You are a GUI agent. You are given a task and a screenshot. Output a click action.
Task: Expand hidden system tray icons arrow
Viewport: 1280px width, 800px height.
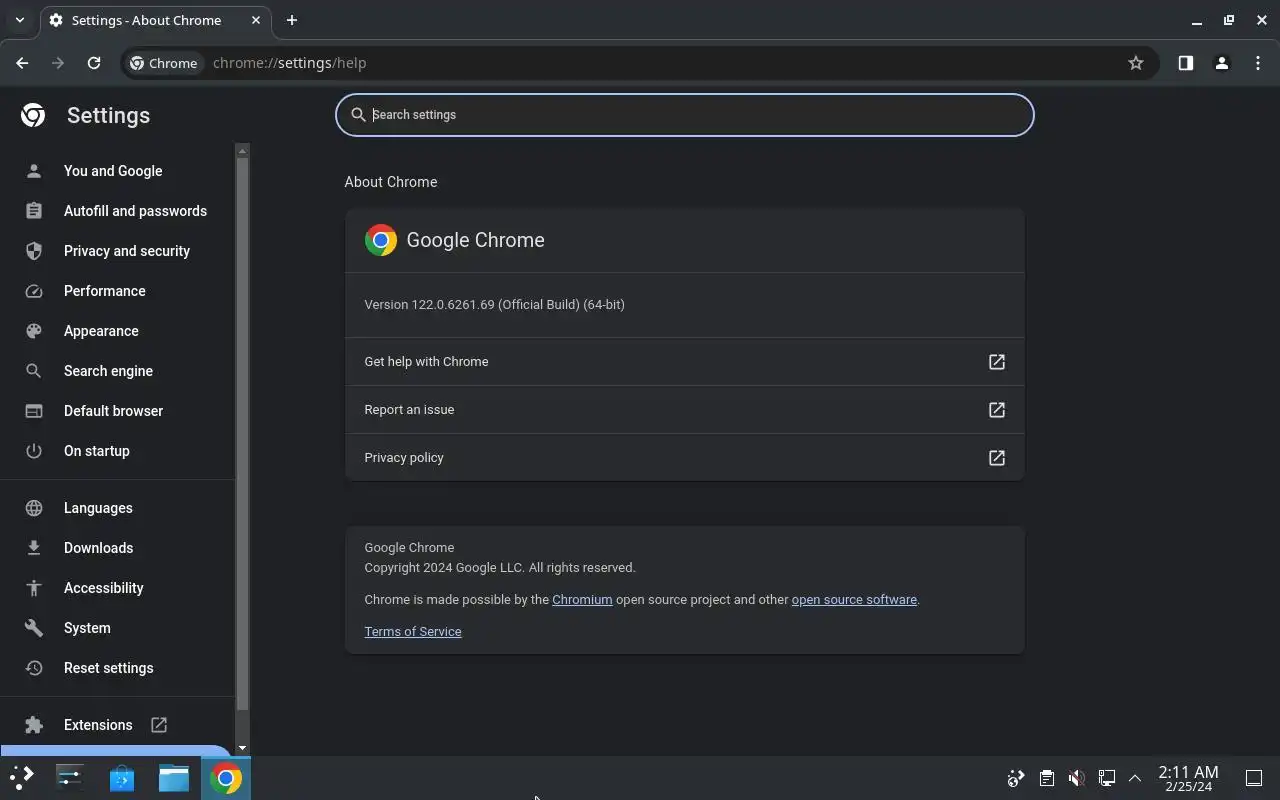[1135, 778]
